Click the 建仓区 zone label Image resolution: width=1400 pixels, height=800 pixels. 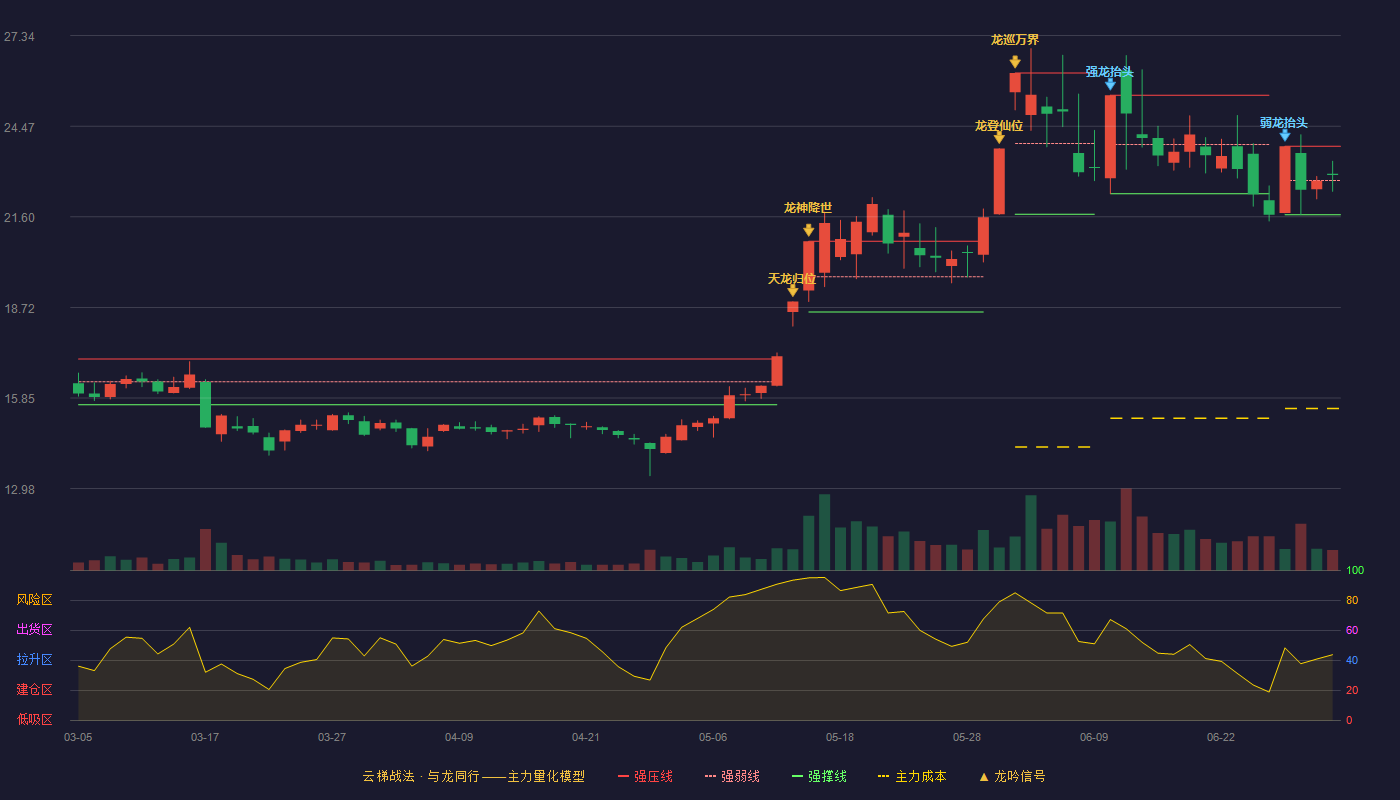pos(35,690)
